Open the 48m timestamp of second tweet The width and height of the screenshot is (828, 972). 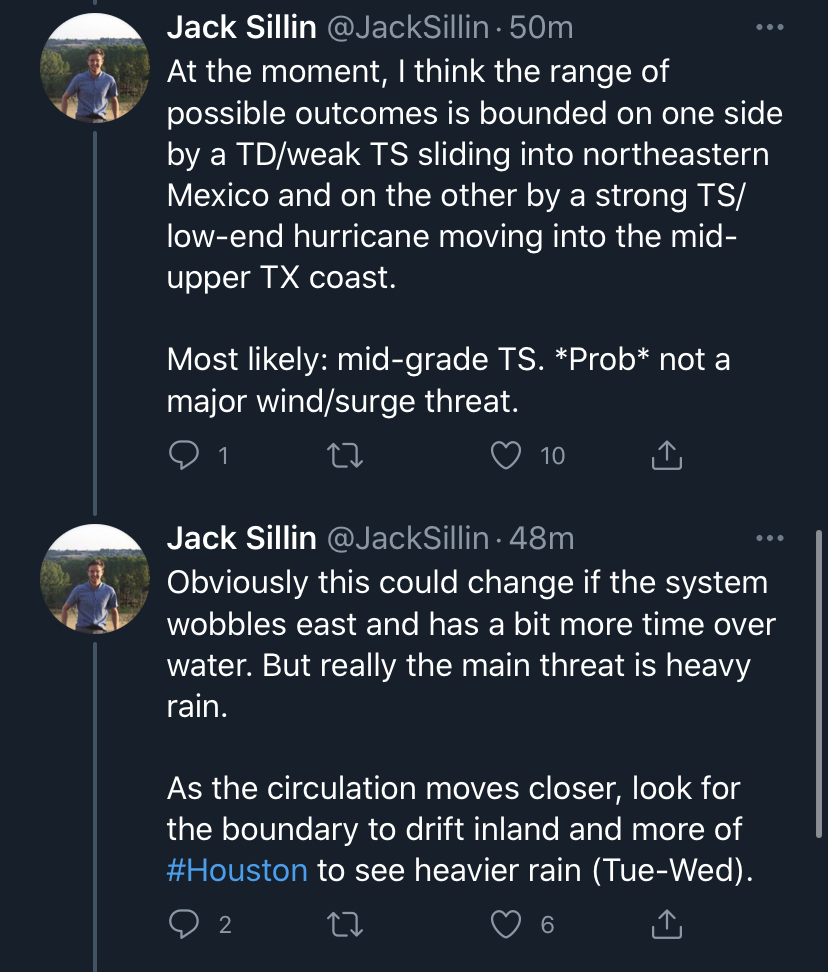point(541,539)
